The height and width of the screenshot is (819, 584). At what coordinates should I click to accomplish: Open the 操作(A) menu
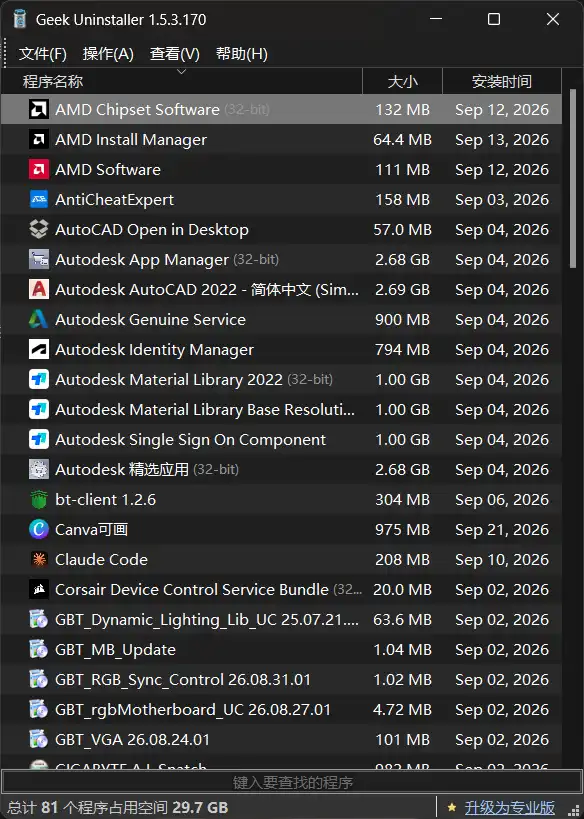[108, 54]
